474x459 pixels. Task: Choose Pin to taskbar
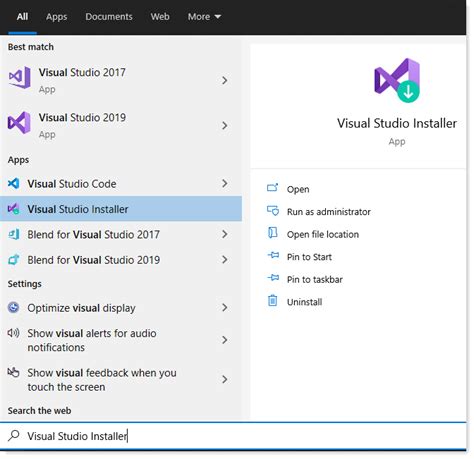[315, 279]
